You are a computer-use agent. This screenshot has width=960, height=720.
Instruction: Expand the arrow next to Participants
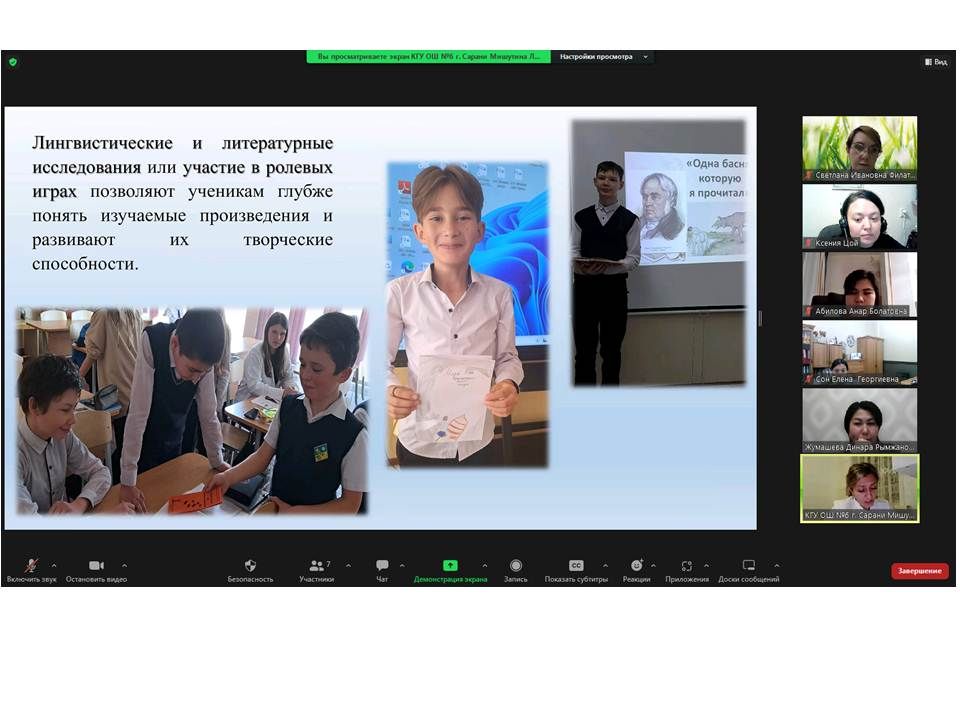[348, 565]
